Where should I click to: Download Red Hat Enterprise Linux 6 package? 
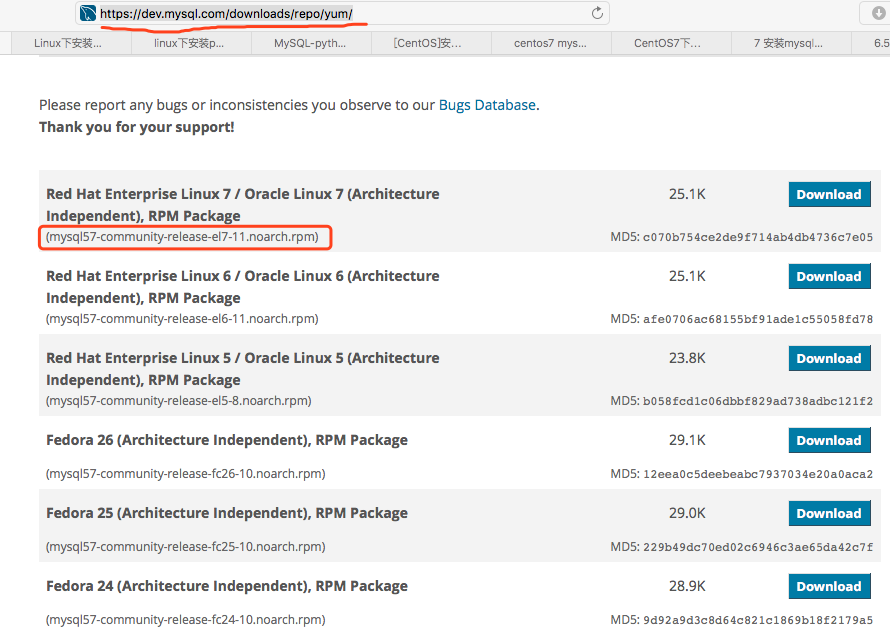829,276
